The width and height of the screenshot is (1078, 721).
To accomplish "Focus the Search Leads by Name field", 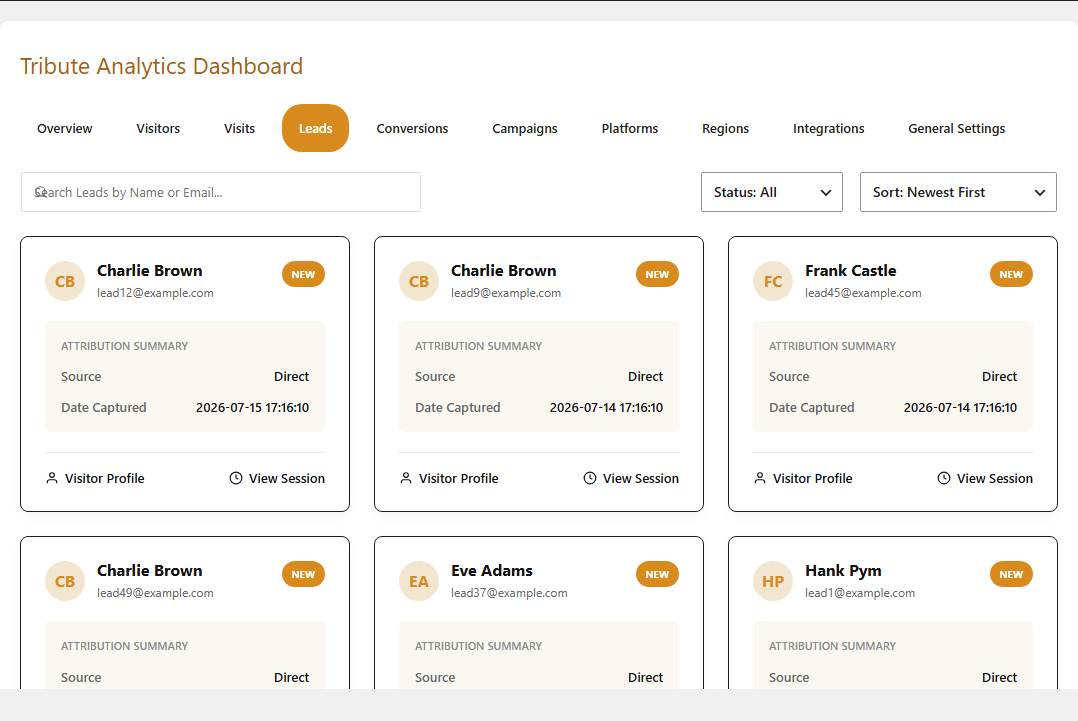I will click(221, 192).
